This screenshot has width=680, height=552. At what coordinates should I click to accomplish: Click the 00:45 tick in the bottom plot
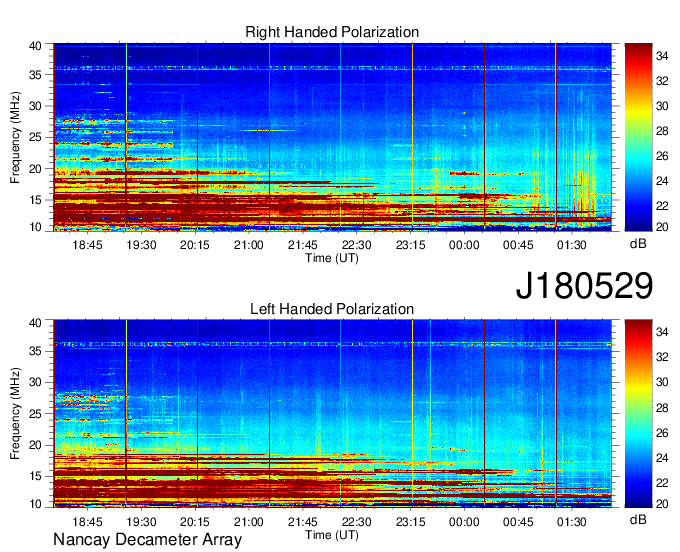518,522
